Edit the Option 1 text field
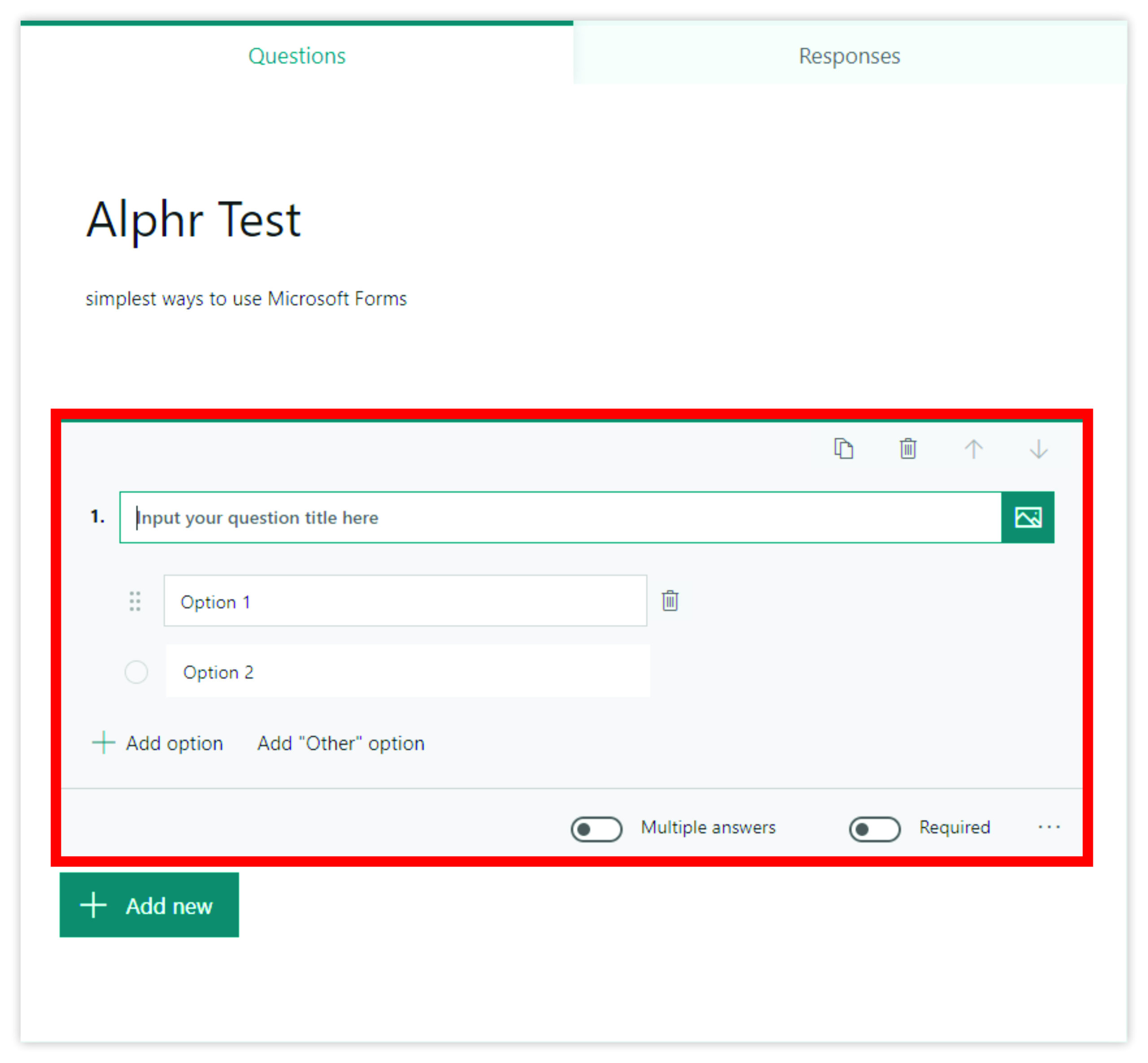The image size is (1148, 1063). pyautogui.click(x=405, y=601)
